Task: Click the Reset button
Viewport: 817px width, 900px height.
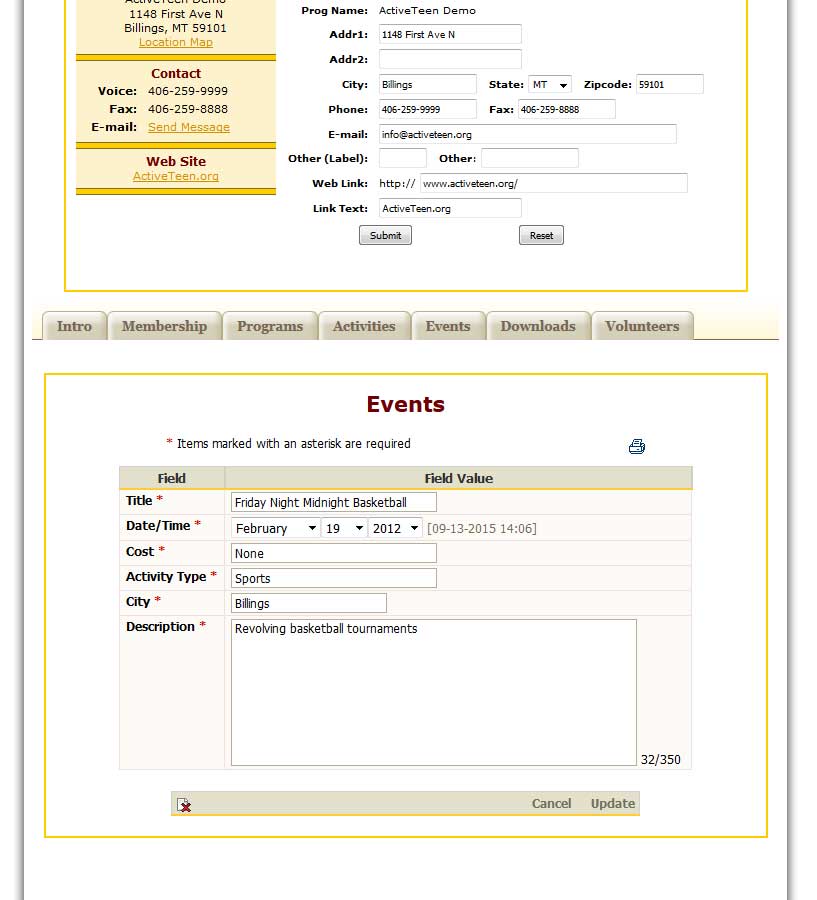Action: tap(541, 235)
